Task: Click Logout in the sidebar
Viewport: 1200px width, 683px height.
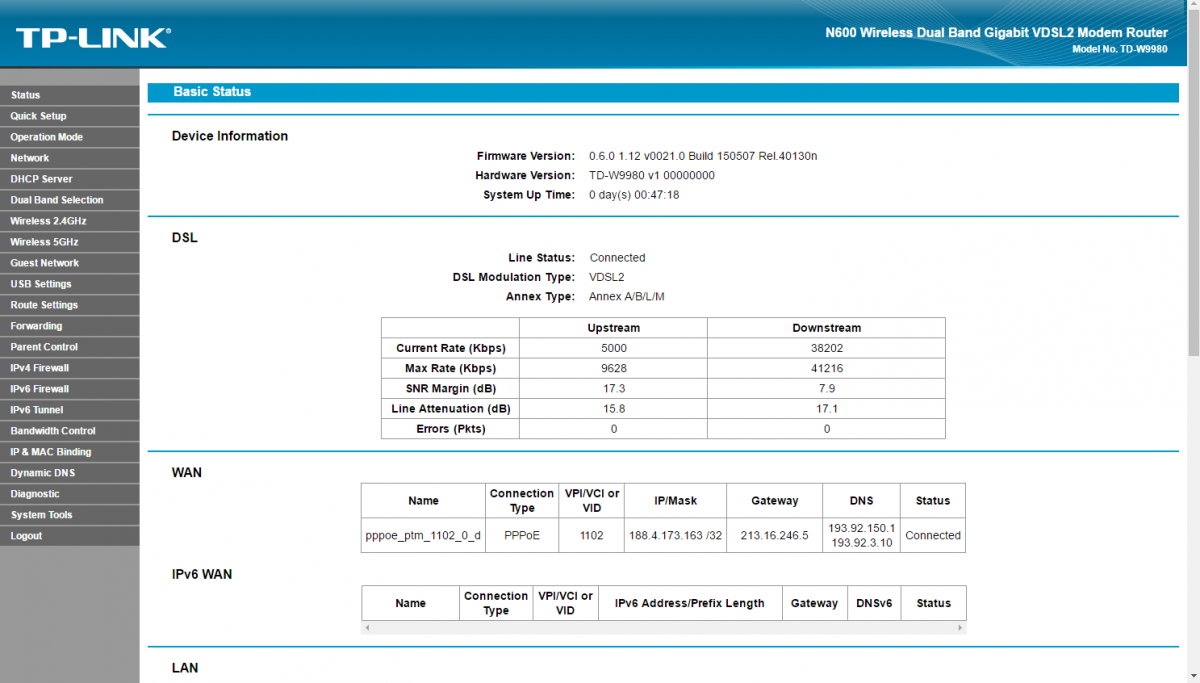Action: click(70, 536)
